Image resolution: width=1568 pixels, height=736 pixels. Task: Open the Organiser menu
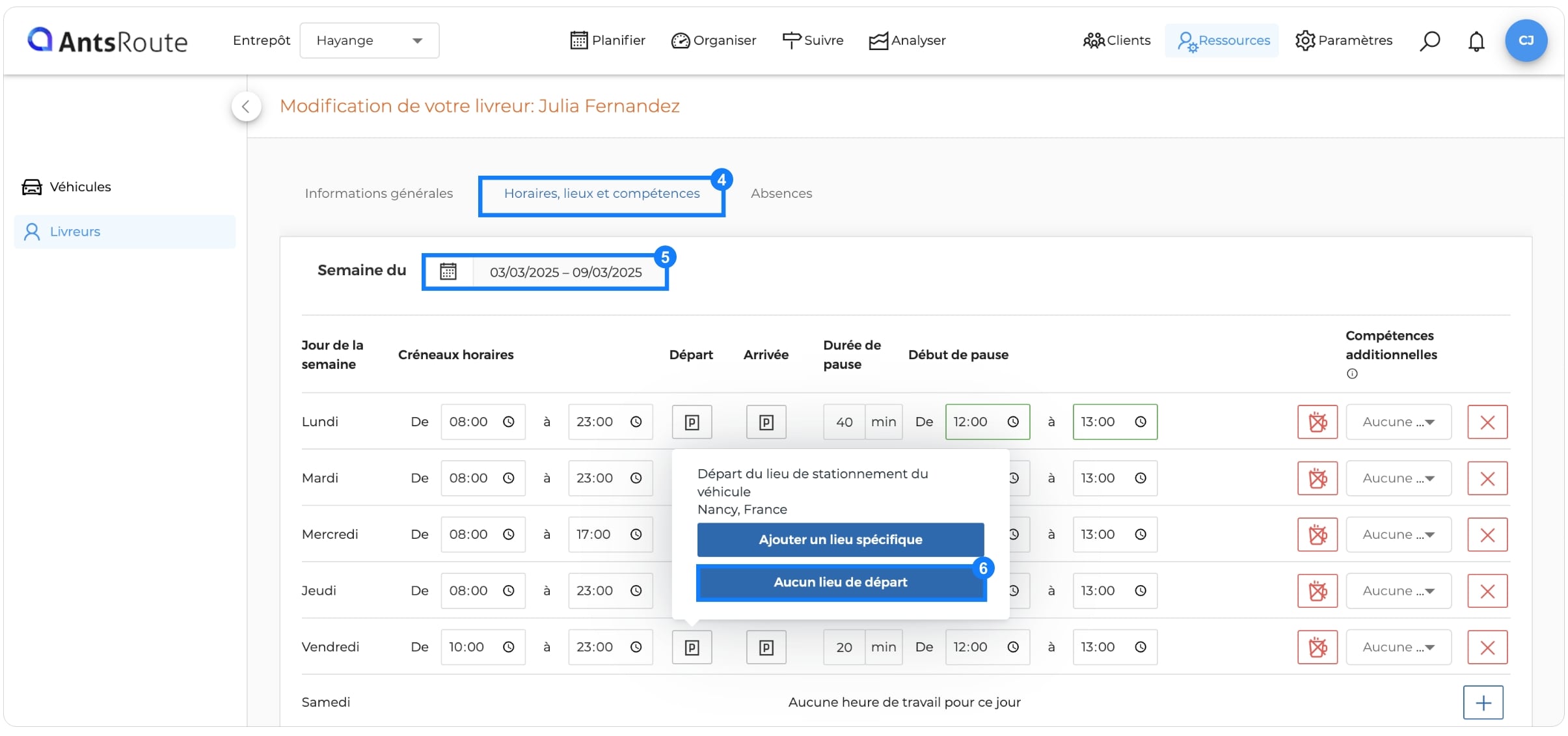(714, 40)
